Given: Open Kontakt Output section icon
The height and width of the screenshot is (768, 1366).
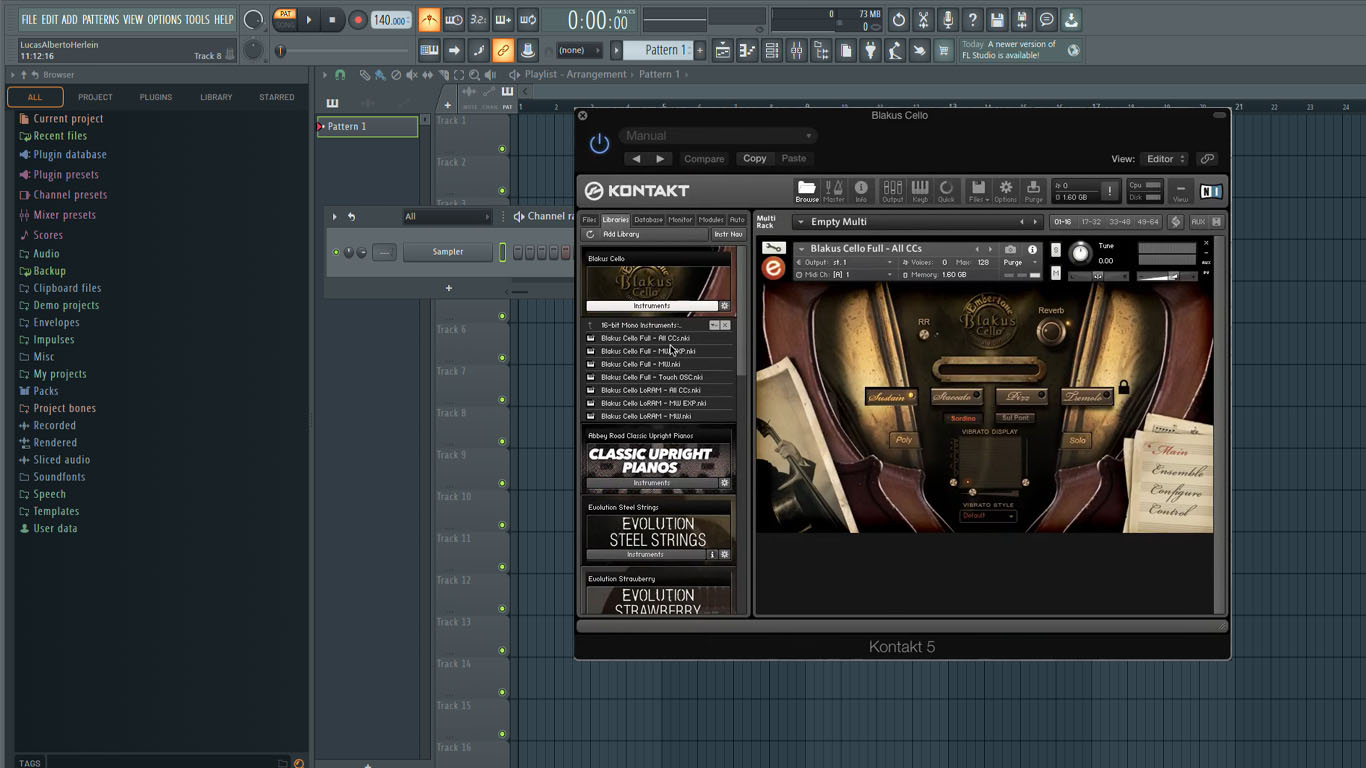Looking at the screenshot, I should pos(892,191).
